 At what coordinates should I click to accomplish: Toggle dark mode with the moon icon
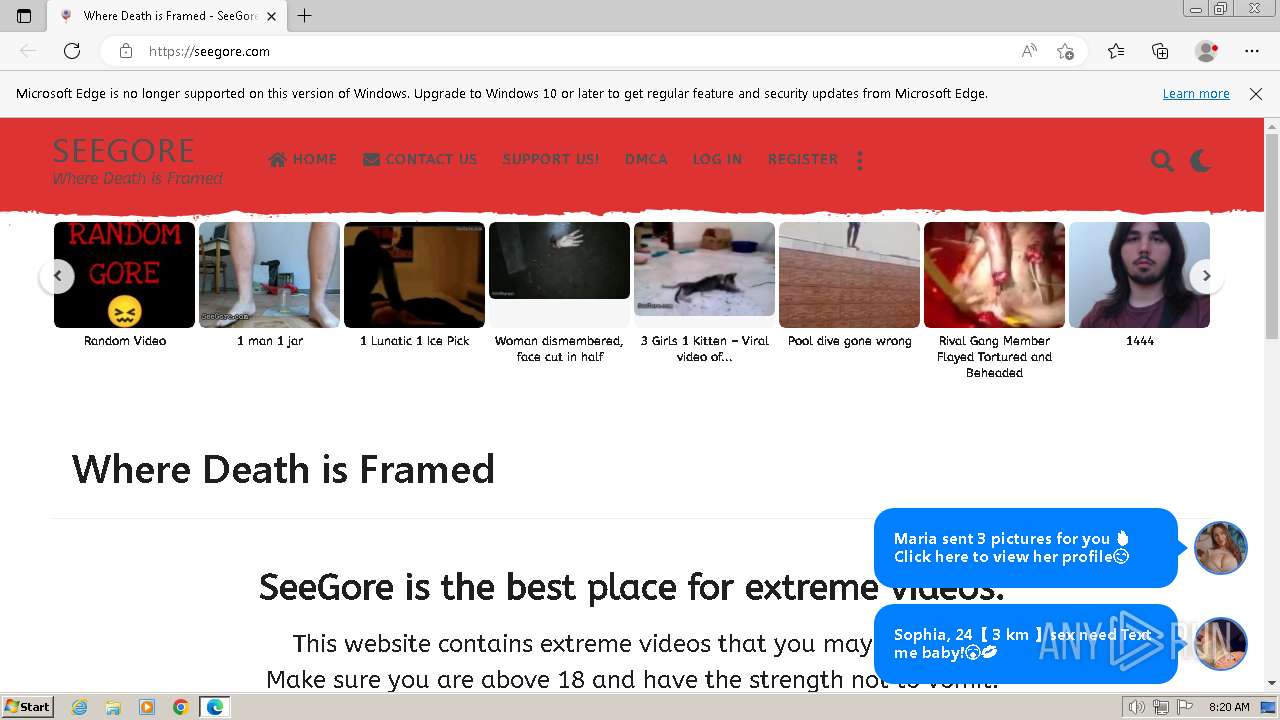pos(1201,161)
